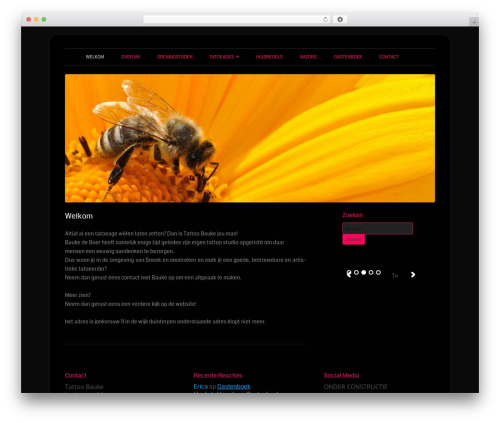Click the Recente Reacties footer heading
Image resolution: width=500 pixels, height=423 pixels.
pos(218,375)
